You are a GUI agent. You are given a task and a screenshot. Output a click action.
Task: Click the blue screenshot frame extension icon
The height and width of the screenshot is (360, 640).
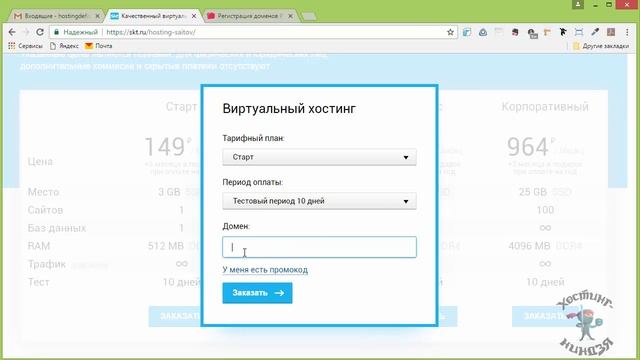[579, 32]
